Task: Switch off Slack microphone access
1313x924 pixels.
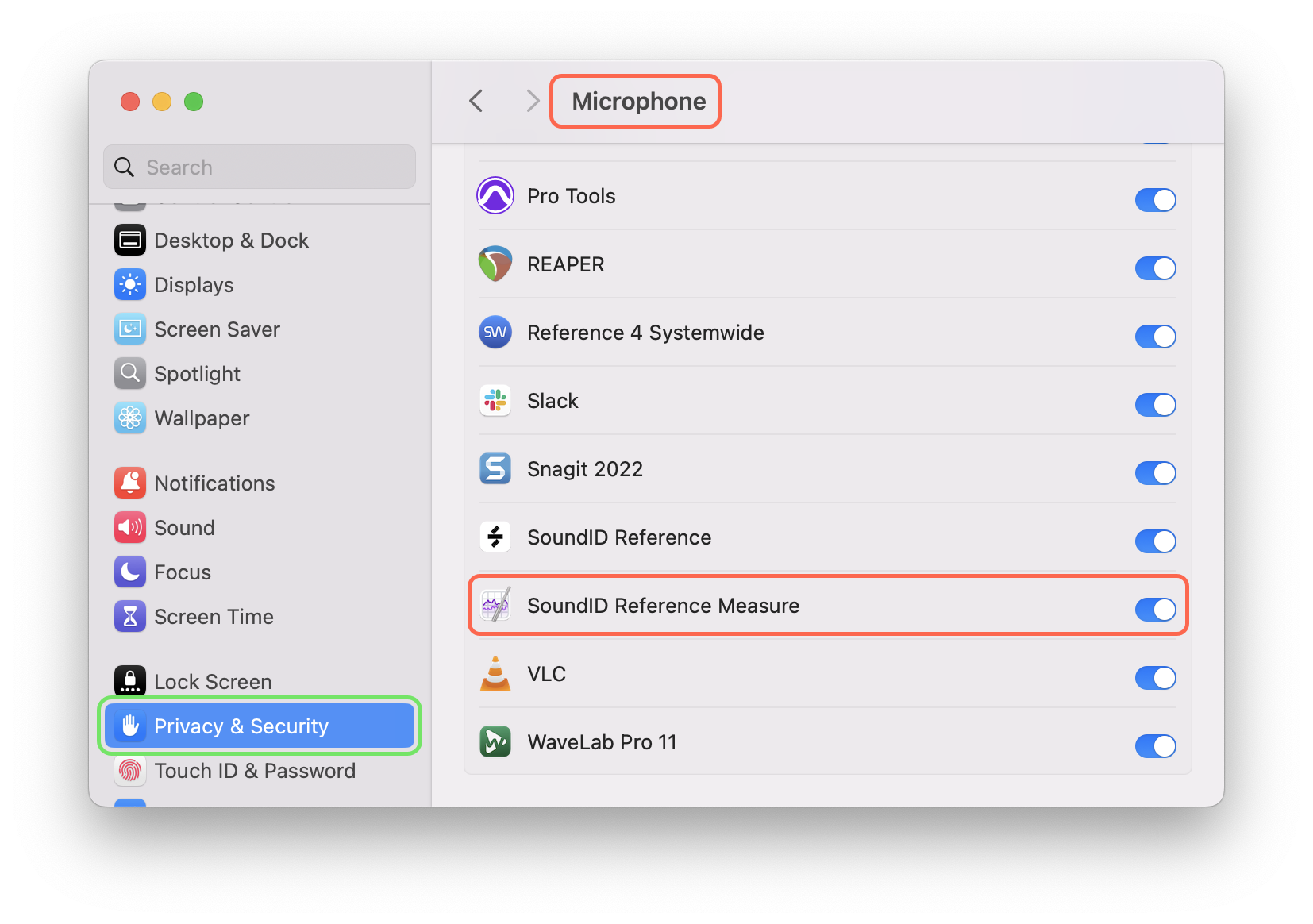Action: (1156, 405)
